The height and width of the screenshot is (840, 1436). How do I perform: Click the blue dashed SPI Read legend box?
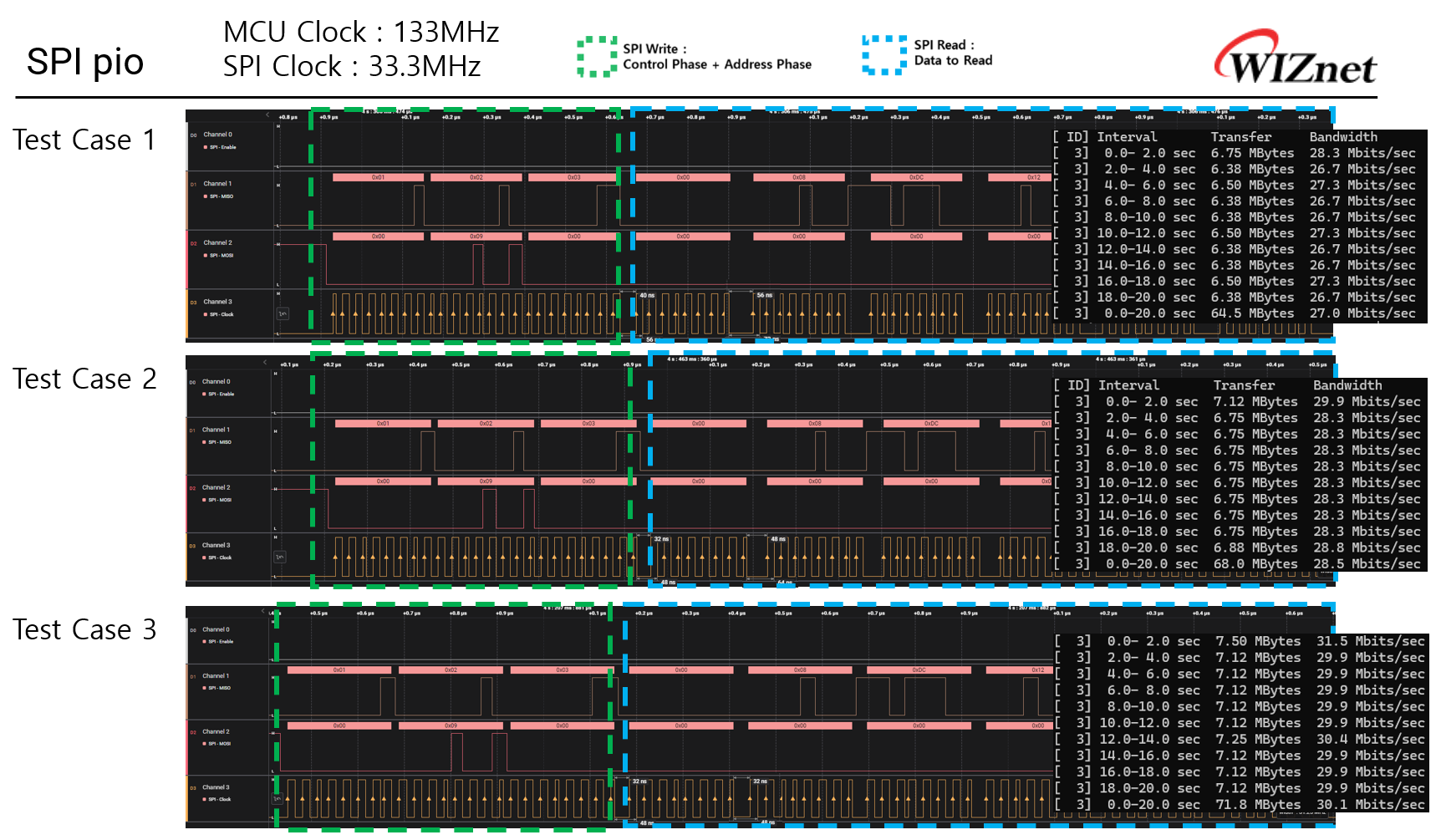[883, 55]
